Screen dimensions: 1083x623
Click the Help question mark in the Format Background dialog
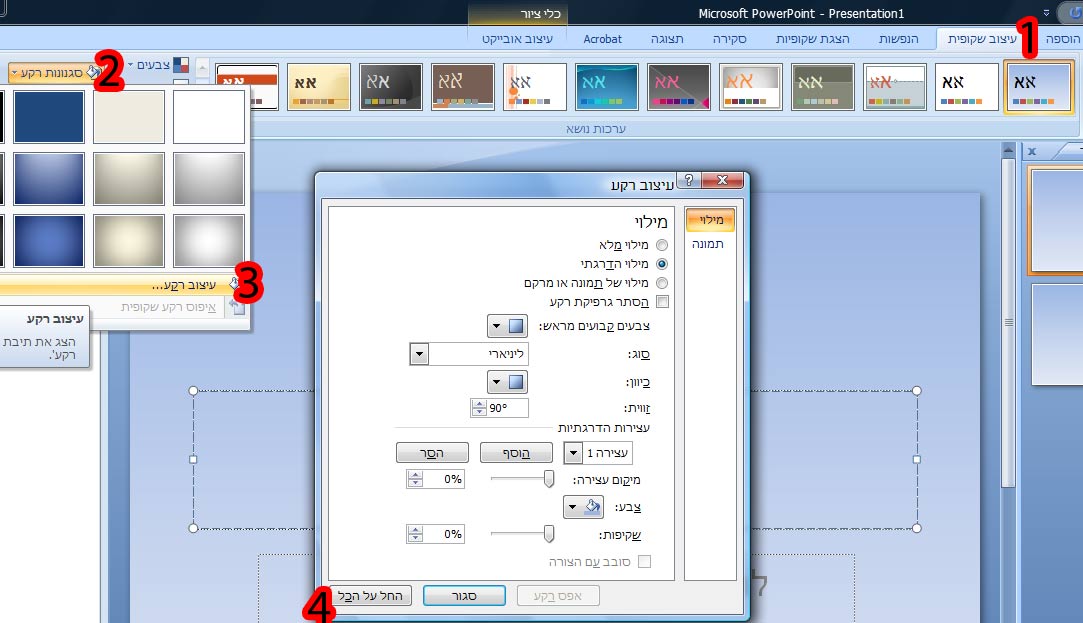click(x=689, y=180)
